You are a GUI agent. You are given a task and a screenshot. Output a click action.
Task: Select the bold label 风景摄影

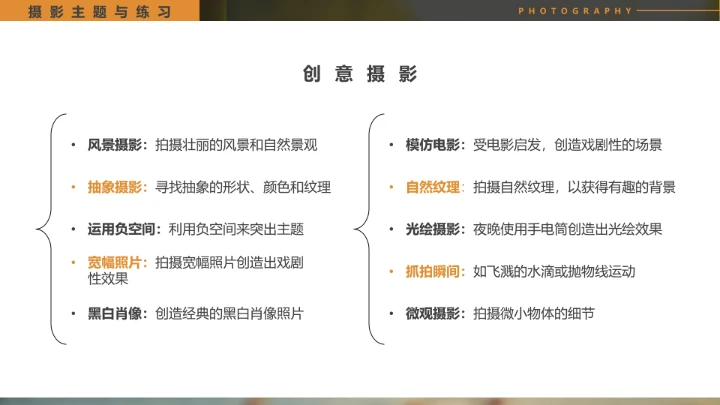(115, 145)
